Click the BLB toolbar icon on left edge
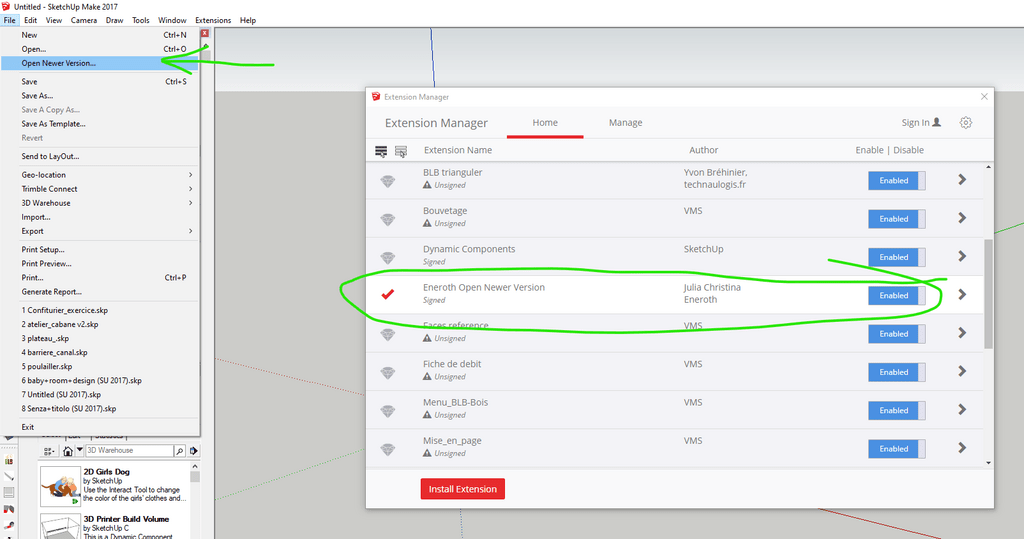1024x539 pixels. [9, 461]
